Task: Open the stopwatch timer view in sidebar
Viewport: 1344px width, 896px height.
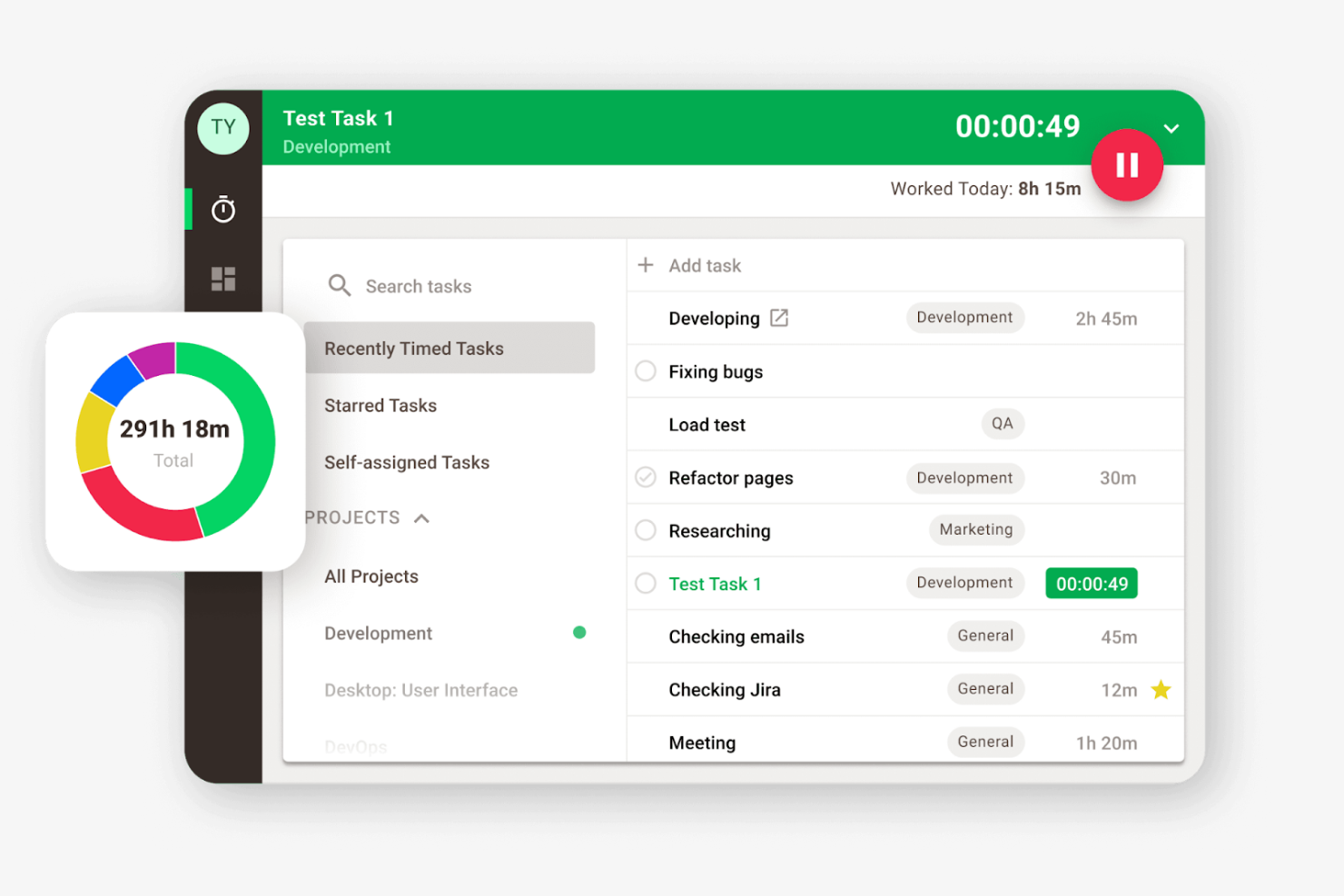Action: (x=222, y=209)
